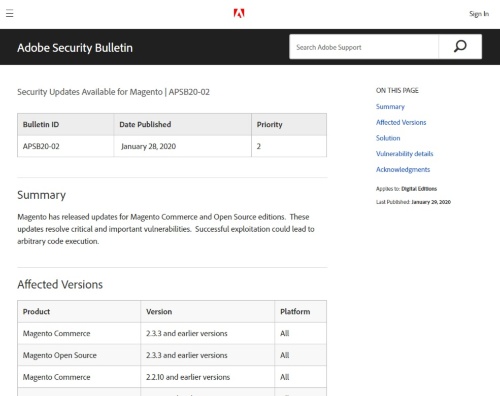
Task: Click the search magnifier button
Action: (460, 47)
